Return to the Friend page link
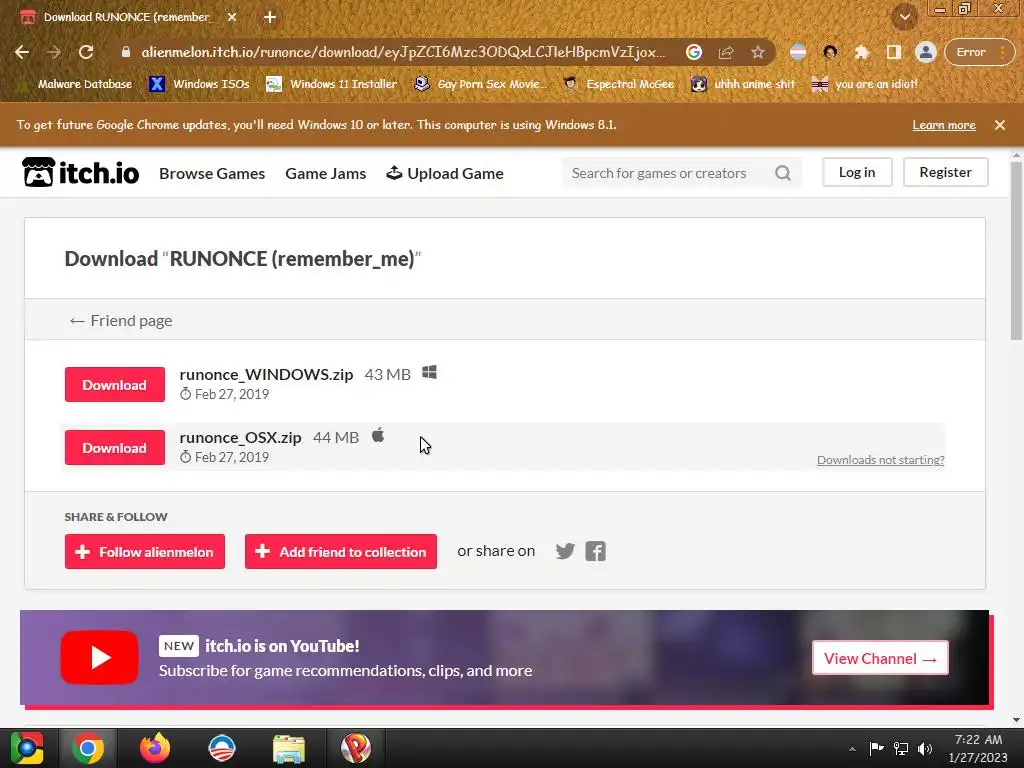The height and width of the screenshot is (768, 1024). coord(121,321)
